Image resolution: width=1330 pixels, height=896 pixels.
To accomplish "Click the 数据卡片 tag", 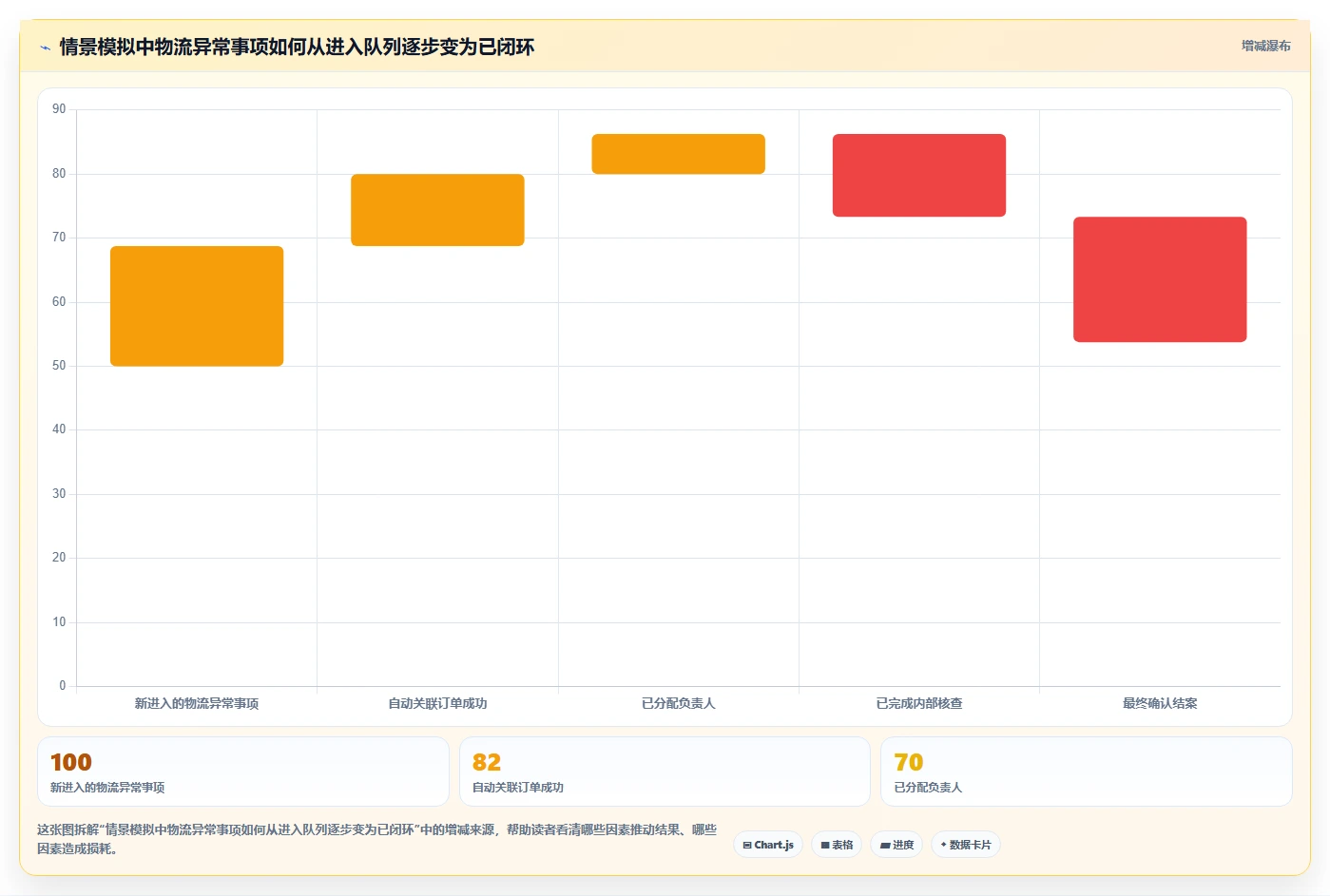I will [965, 845].
